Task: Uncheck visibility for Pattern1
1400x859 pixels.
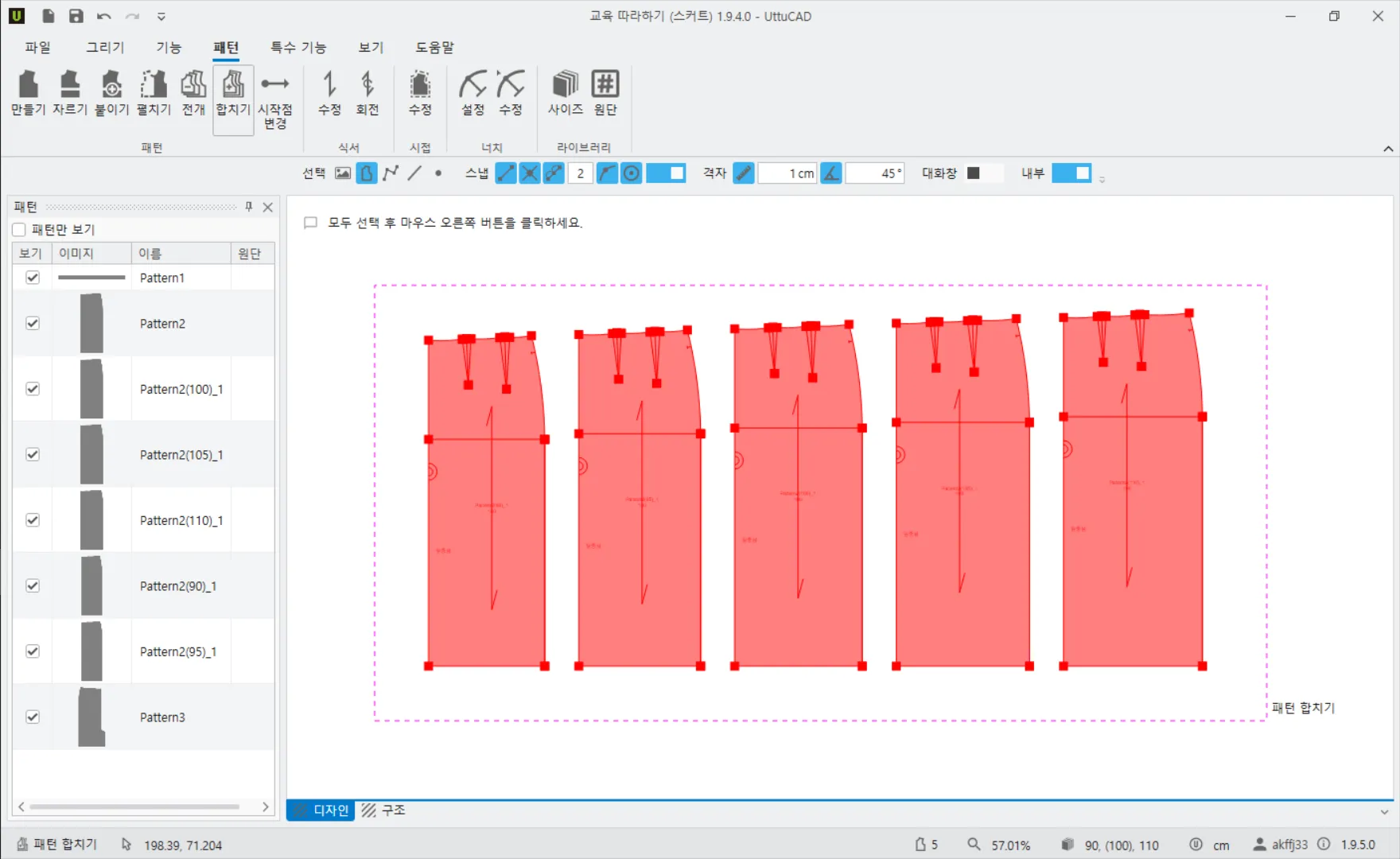Action: tap(33, 278)
